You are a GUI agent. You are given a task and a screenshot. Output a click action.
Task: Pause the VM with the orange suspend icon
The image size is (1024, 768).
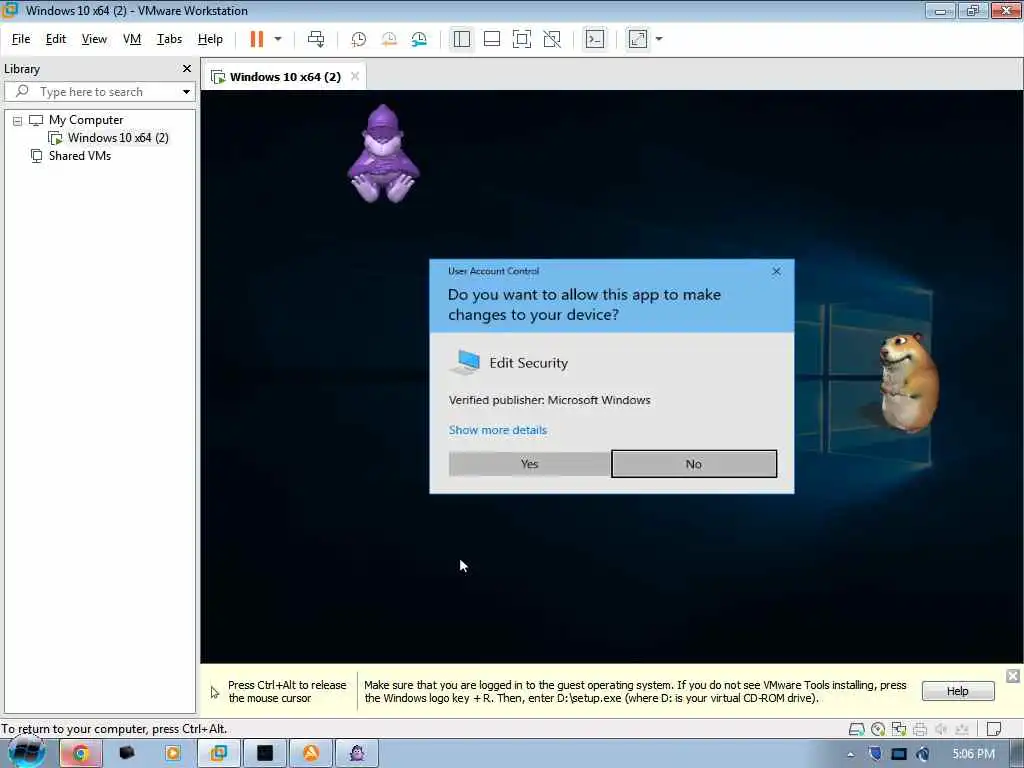(257, 39)
